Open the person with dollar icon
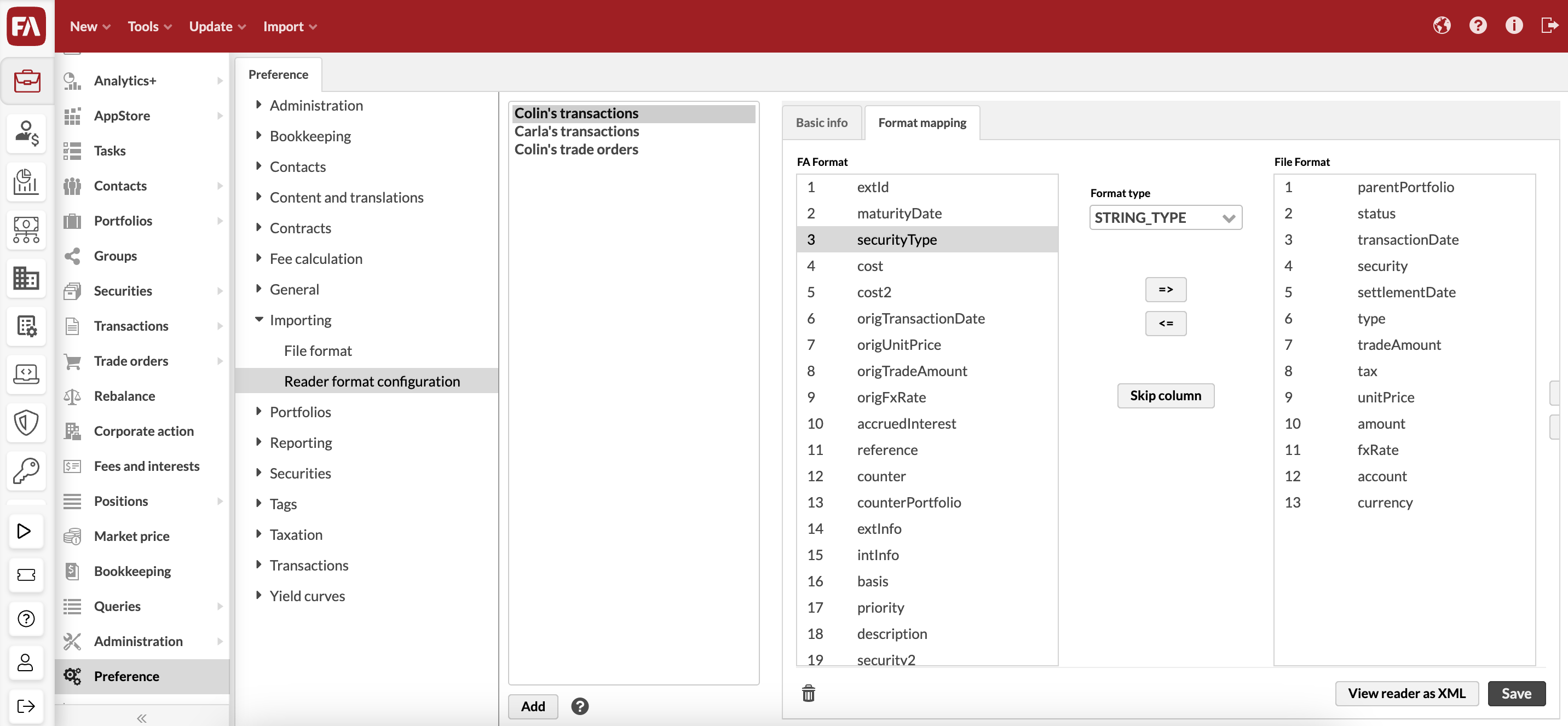Image resolution: width=1568 pixels, height=726 pixels. [x=27, y=133]
